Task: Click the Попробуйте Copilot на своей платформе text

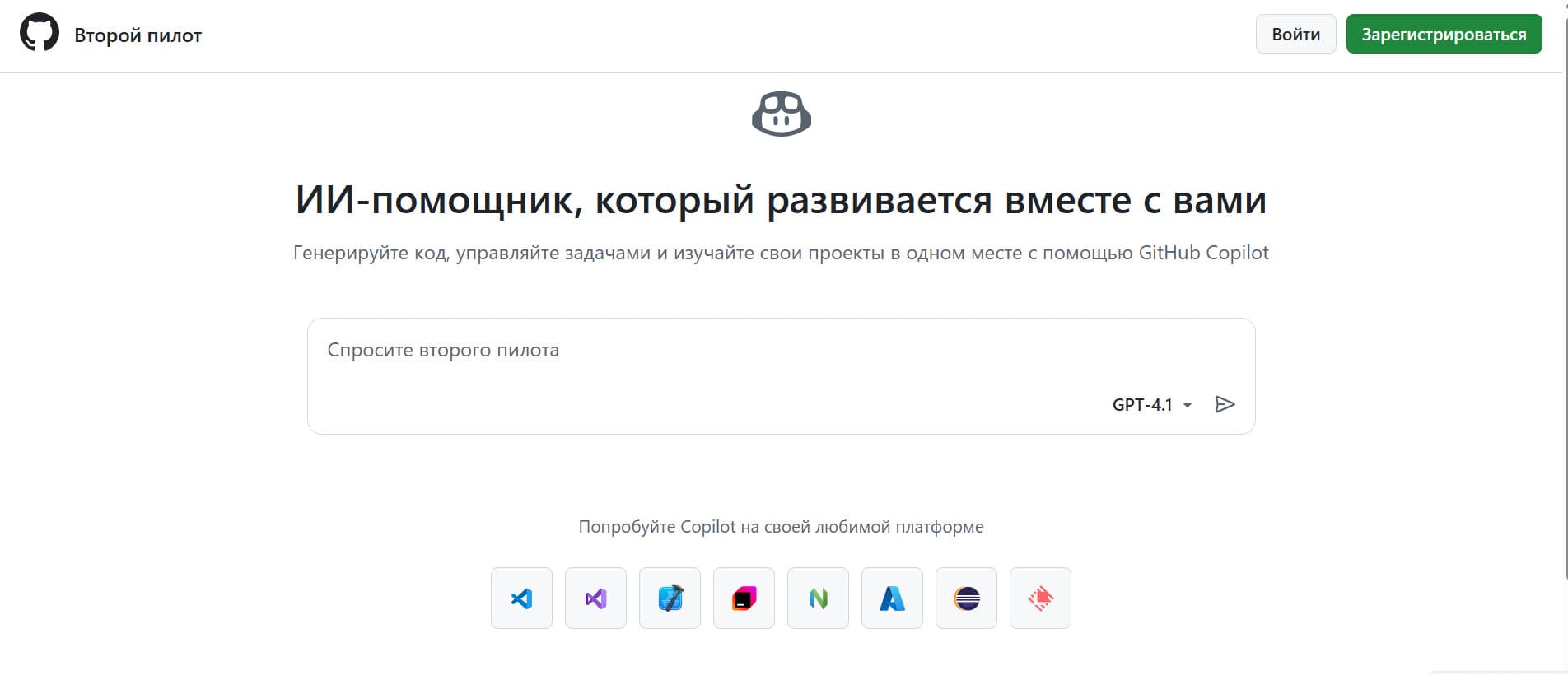Action: click(x=781, y=527)
